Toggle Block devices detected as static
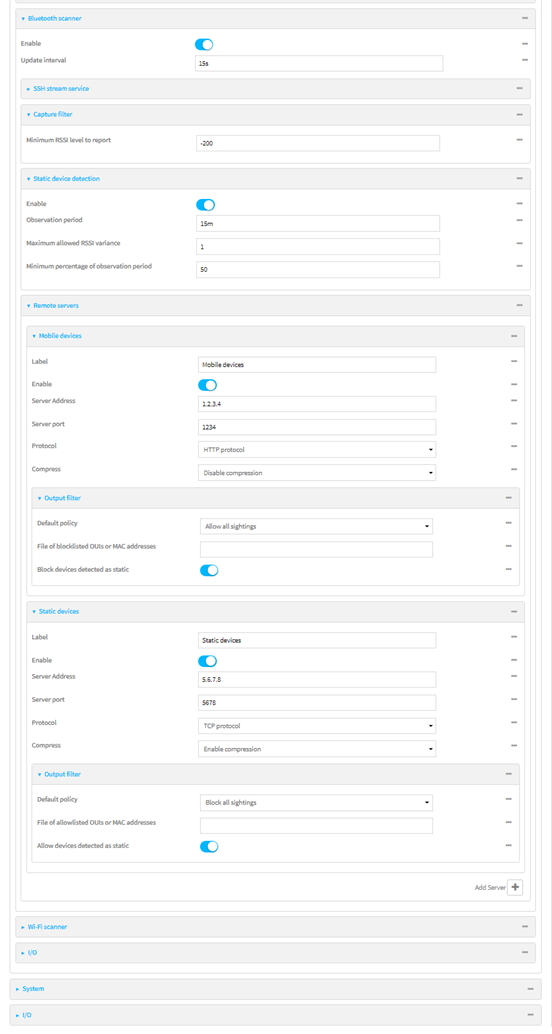This screenshot has height=1034, width=552. [209, 570]
